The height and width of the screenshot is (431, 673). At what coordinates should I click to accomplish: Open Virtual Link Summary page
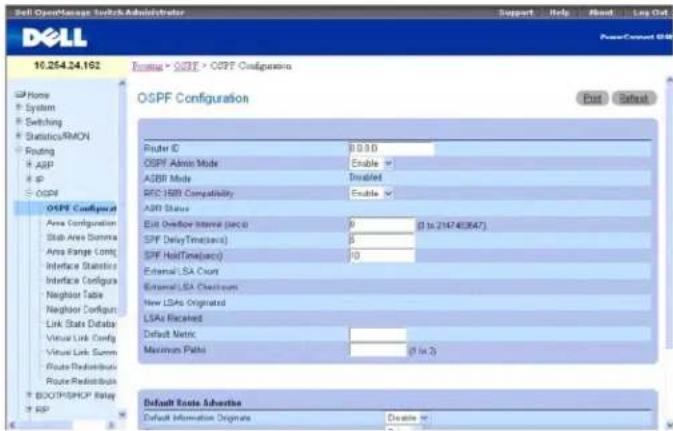pyautogui.click(x=81, y=352)
